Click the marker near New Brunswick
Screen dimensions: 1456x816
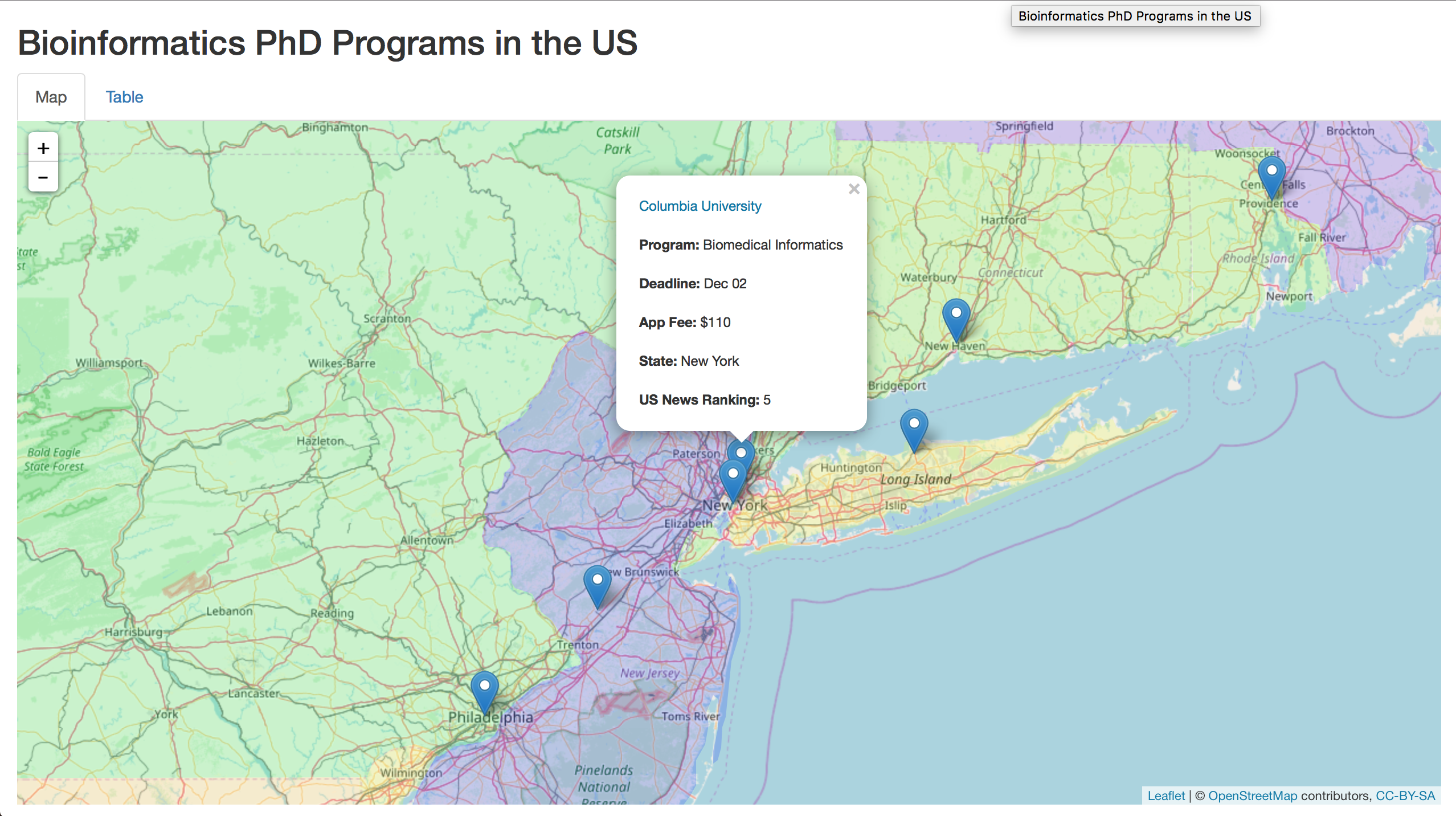click(597, 586)
